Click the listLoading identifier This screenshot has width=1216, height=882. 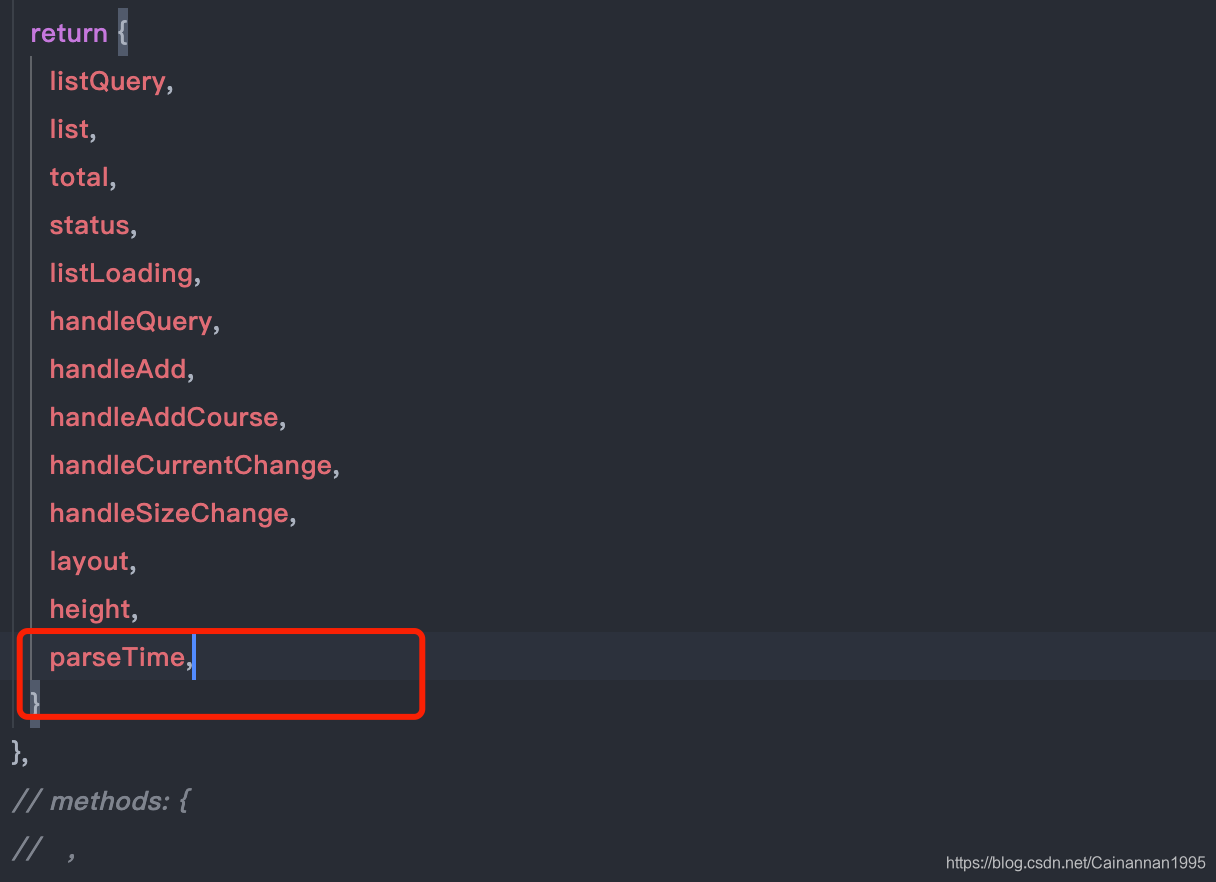point(121,273)
